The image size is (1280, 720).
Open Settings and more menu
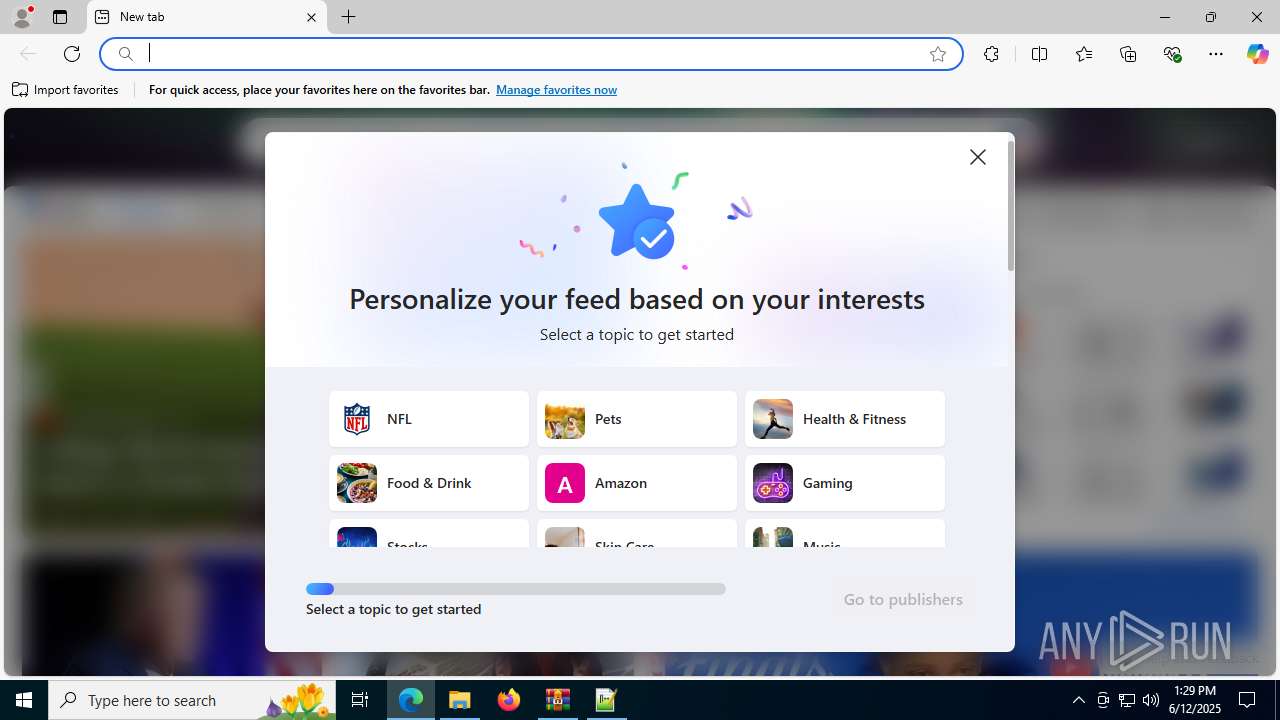click(1216, 54)
